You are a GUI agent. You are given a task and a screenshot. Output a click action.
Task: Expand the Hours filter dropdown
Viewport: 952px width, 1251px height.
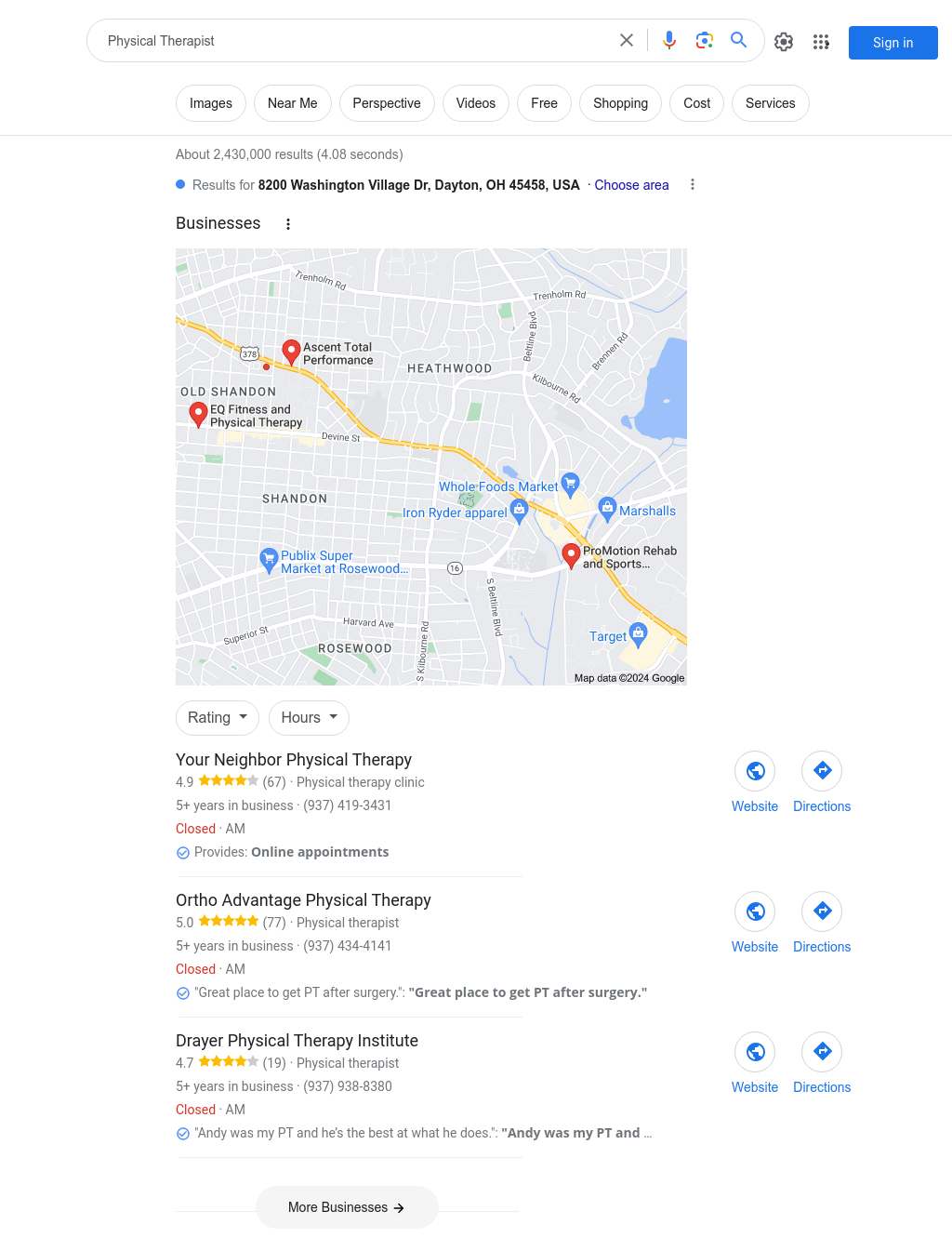(x=310, y=718)
